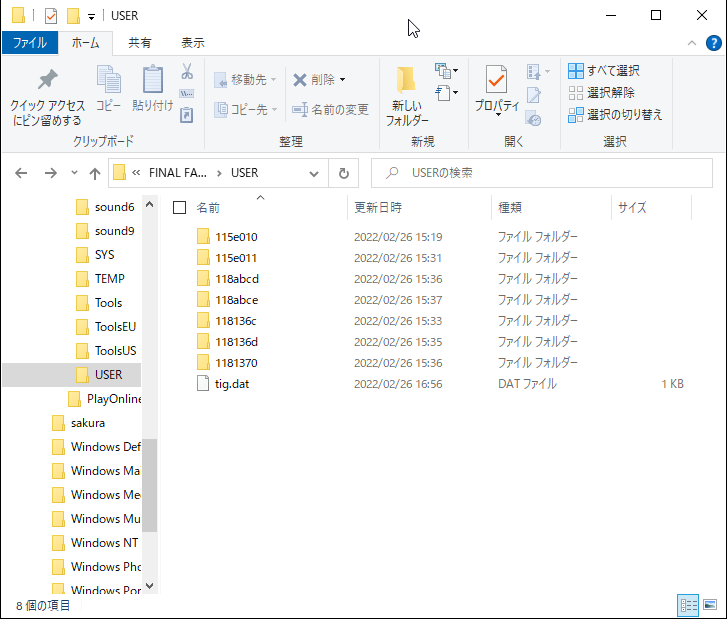Invert selection with 選択の切り替え
The image size is (727, 619).
pyautogui.click(x=615, y=115)
